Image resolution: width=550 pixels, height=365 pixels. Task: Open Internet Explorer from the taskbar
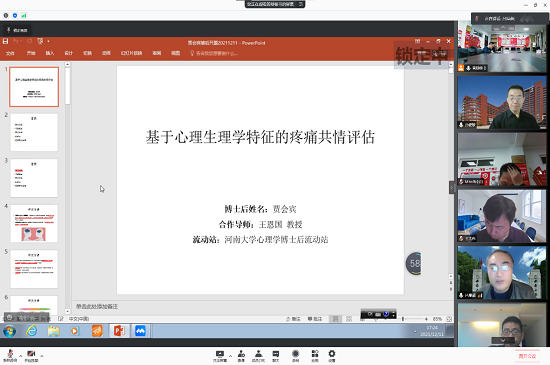pyautogui.click(x=32, y=331)
